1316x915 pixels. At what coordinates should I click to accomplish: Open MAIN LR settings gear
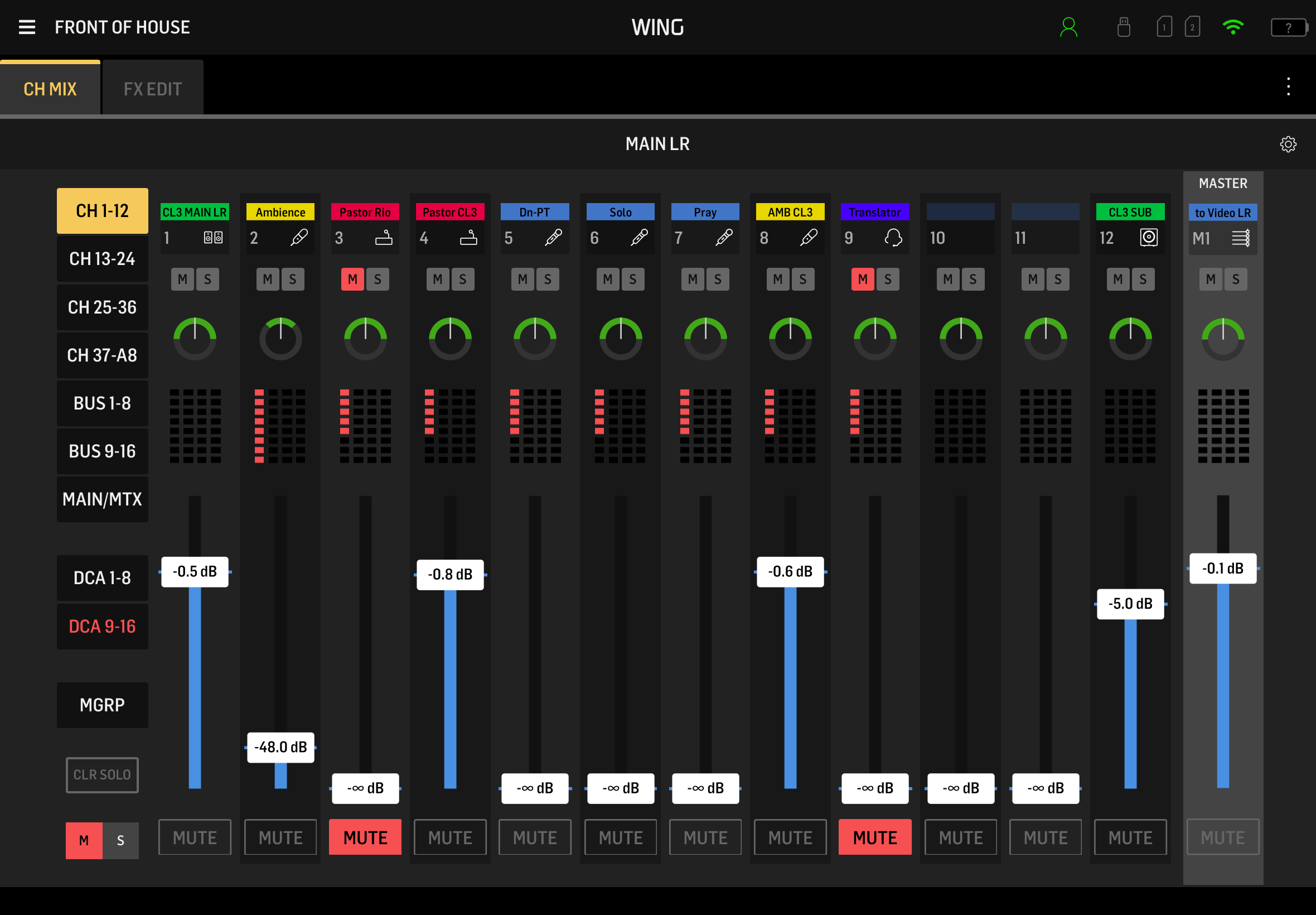1288,144
